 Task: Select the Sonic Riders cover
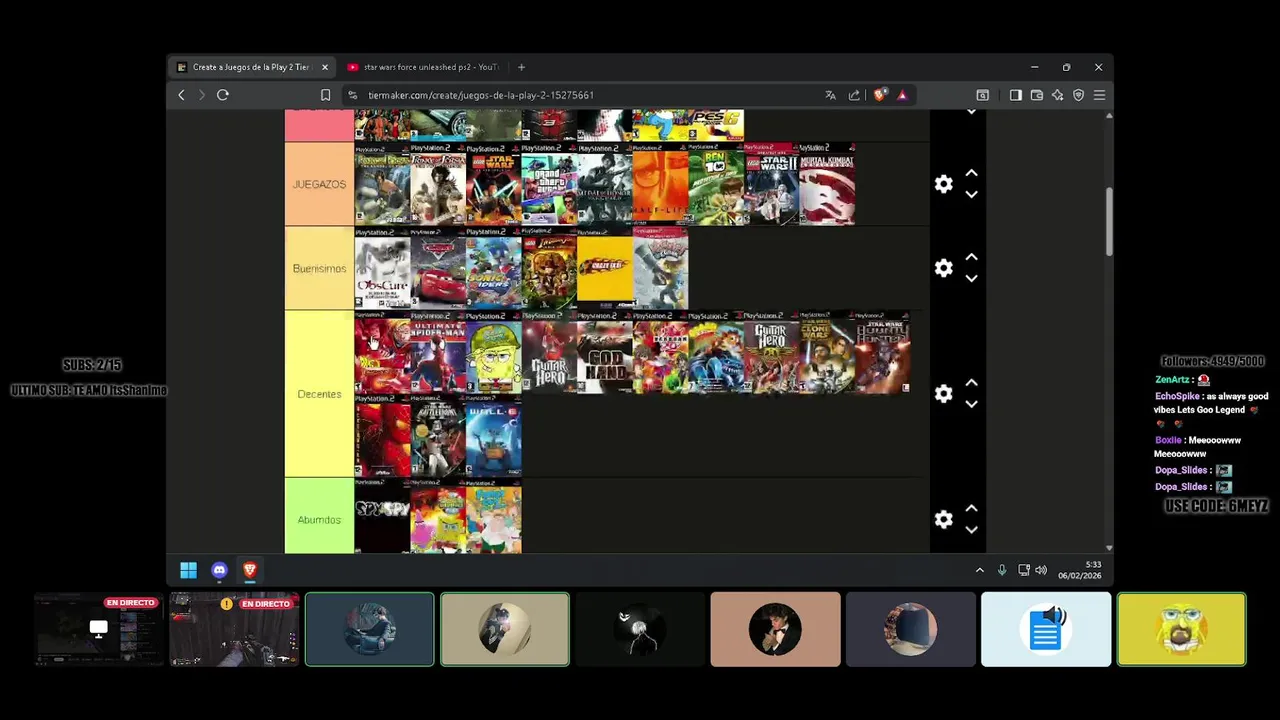[494, 268]
